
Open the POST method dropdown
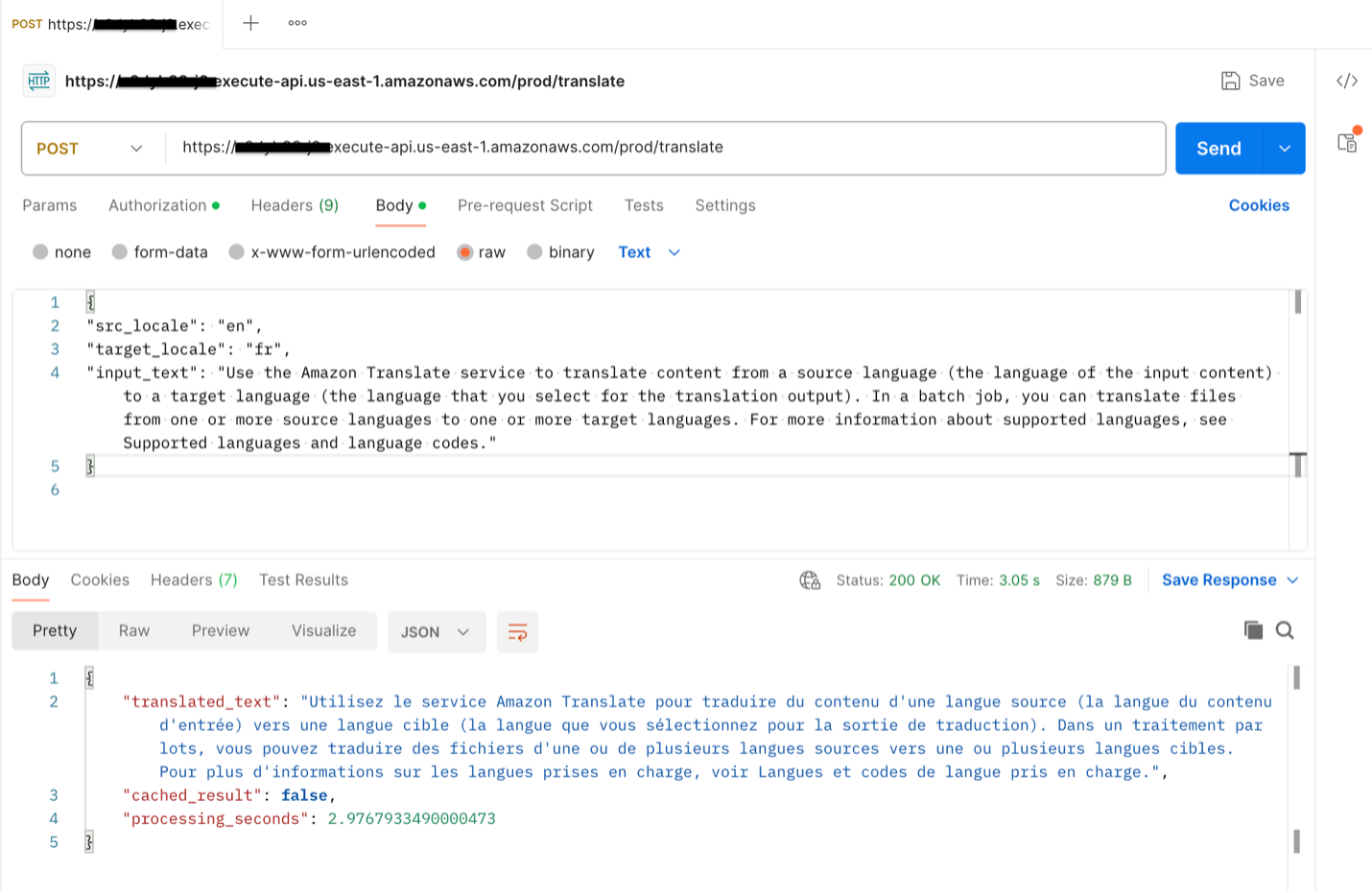(x=90, y=149)
